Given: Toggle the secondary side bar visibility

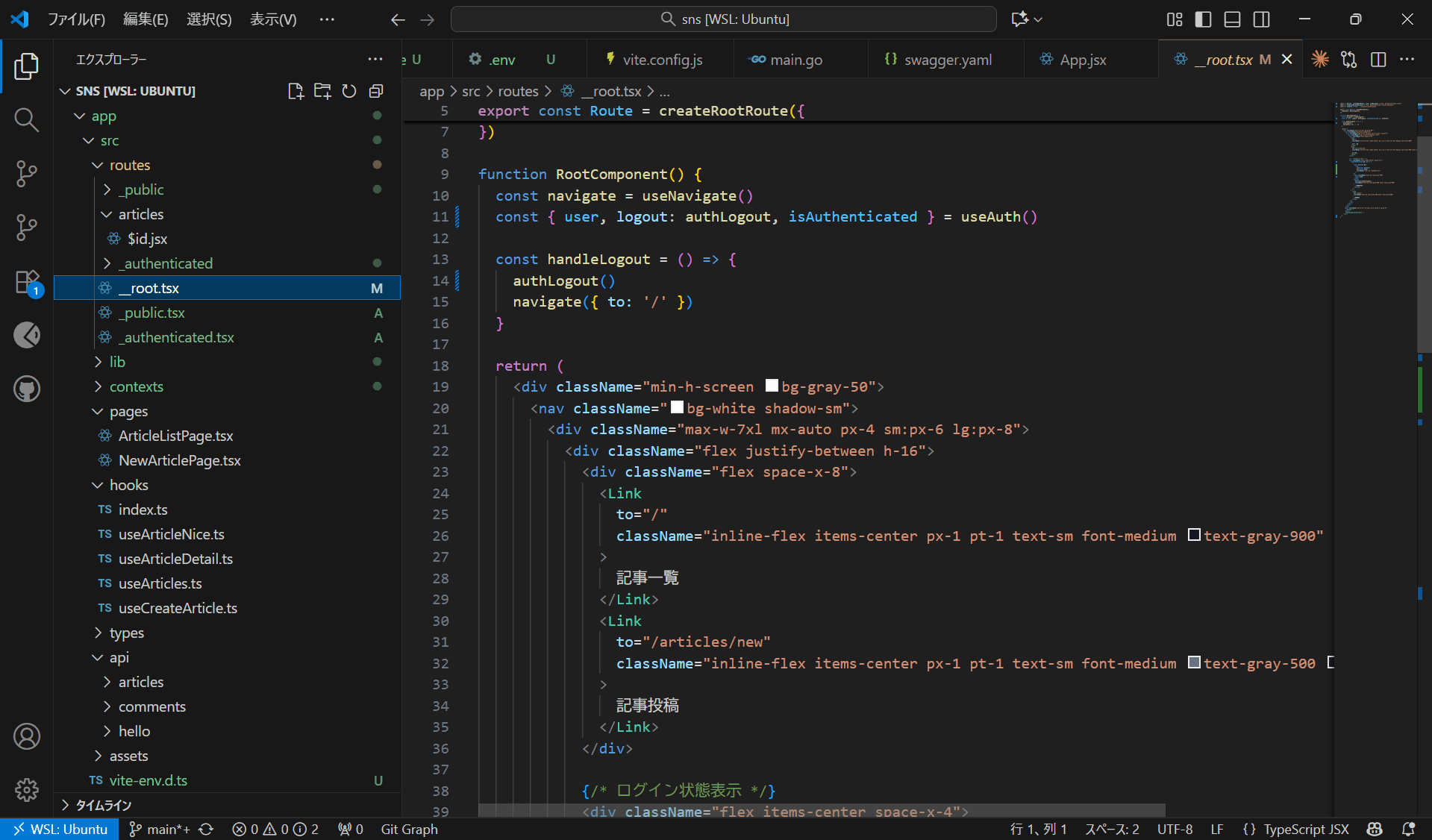Looking at the screenshot, I should 1261,19.
